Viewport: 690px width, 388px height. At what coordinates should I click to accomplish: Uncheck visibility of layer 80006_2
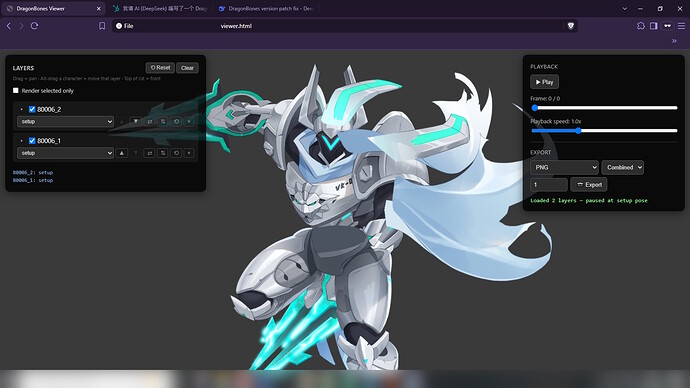(32, 109)
